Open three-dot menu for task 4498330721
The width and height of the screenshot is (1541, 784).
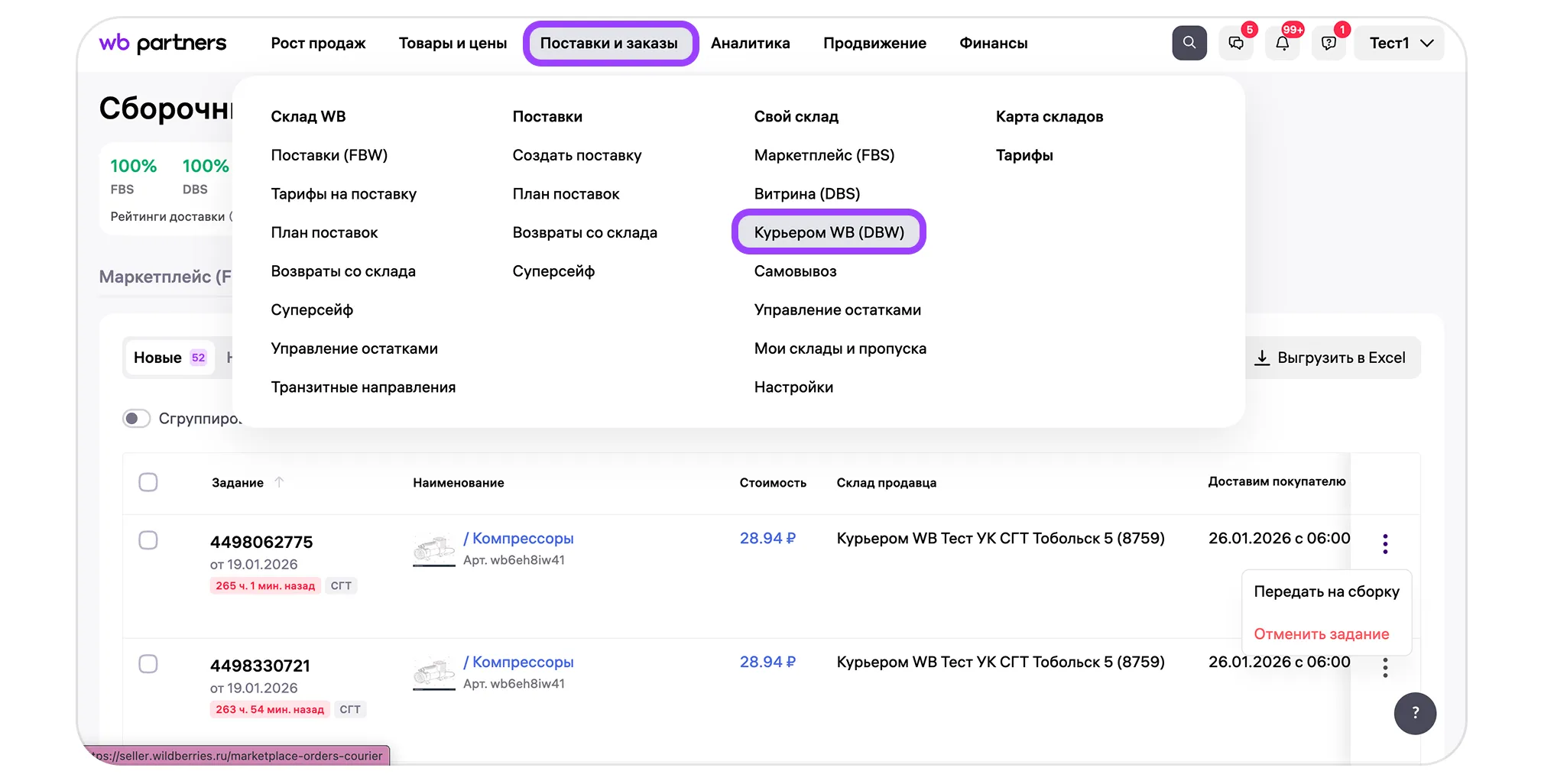tap(1385, 668)
